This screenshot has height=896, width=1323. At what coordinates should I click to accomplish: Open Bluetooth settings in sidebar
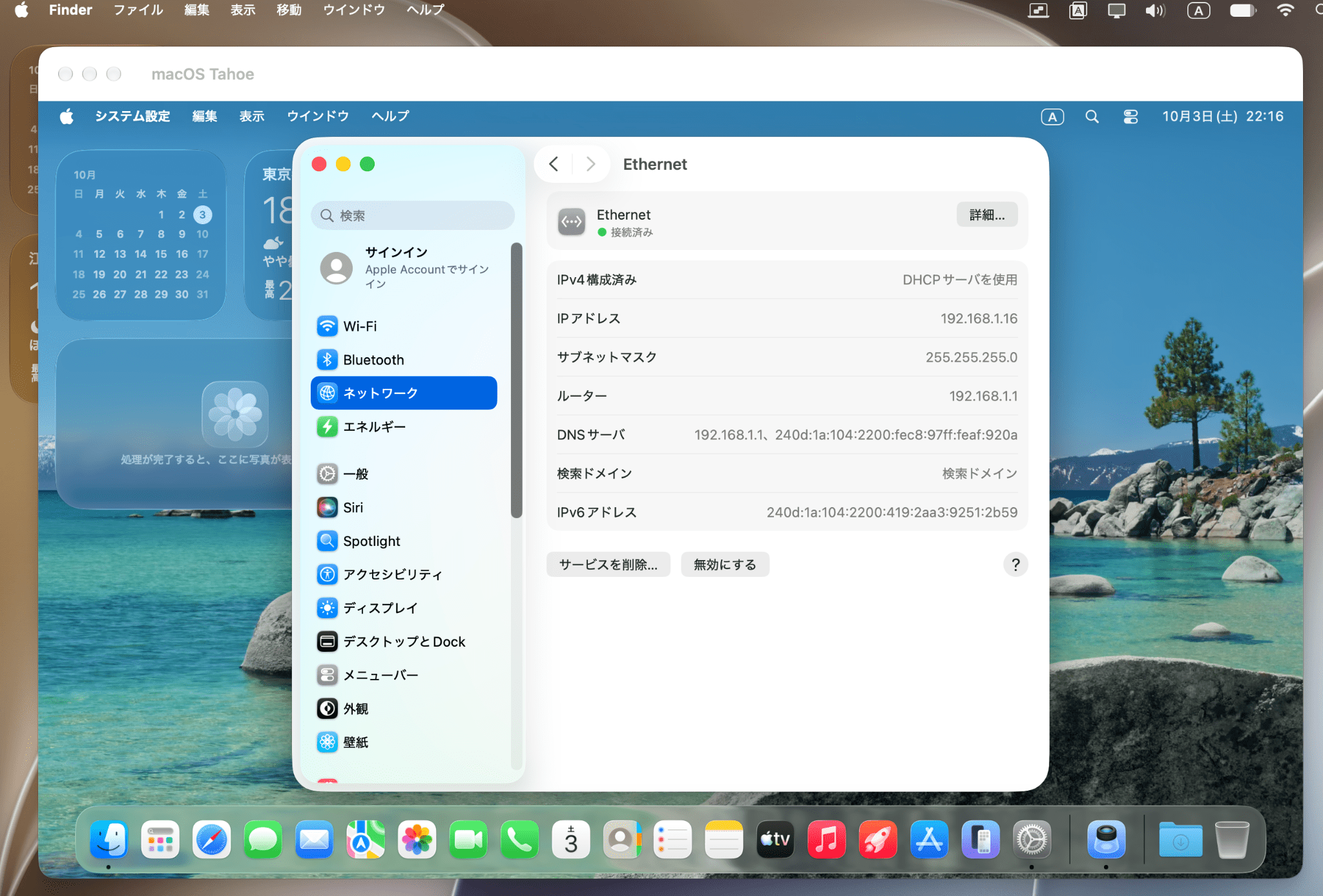coord(404,360)
